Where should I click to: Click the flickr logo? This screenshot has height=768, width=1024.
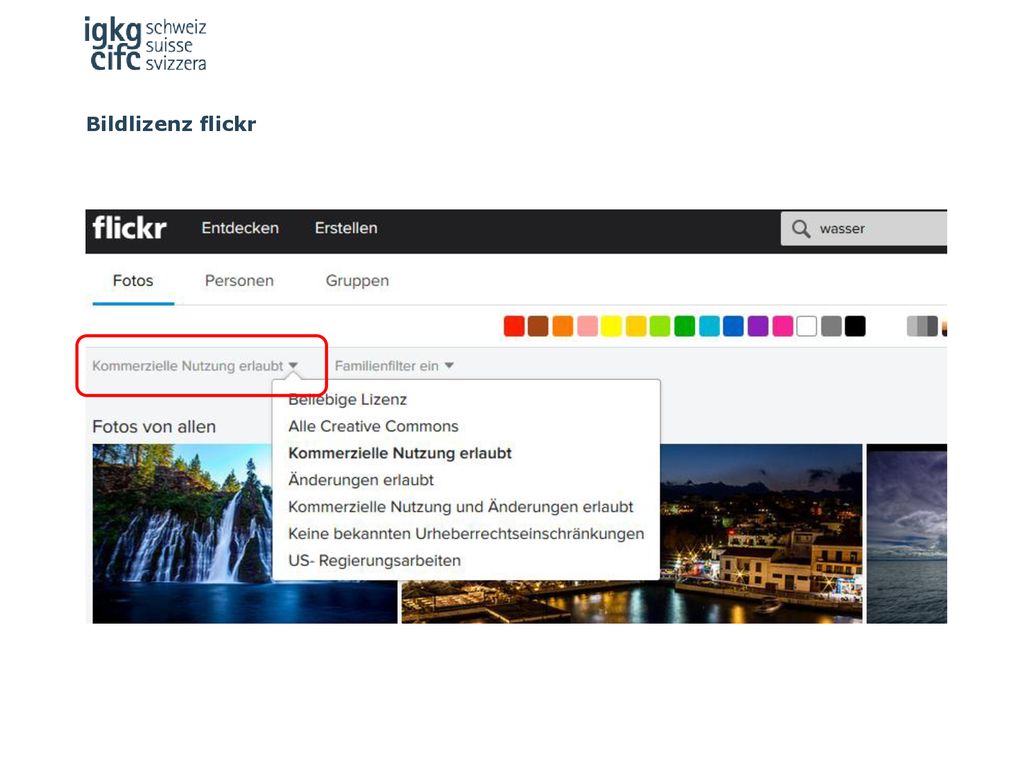129,228
